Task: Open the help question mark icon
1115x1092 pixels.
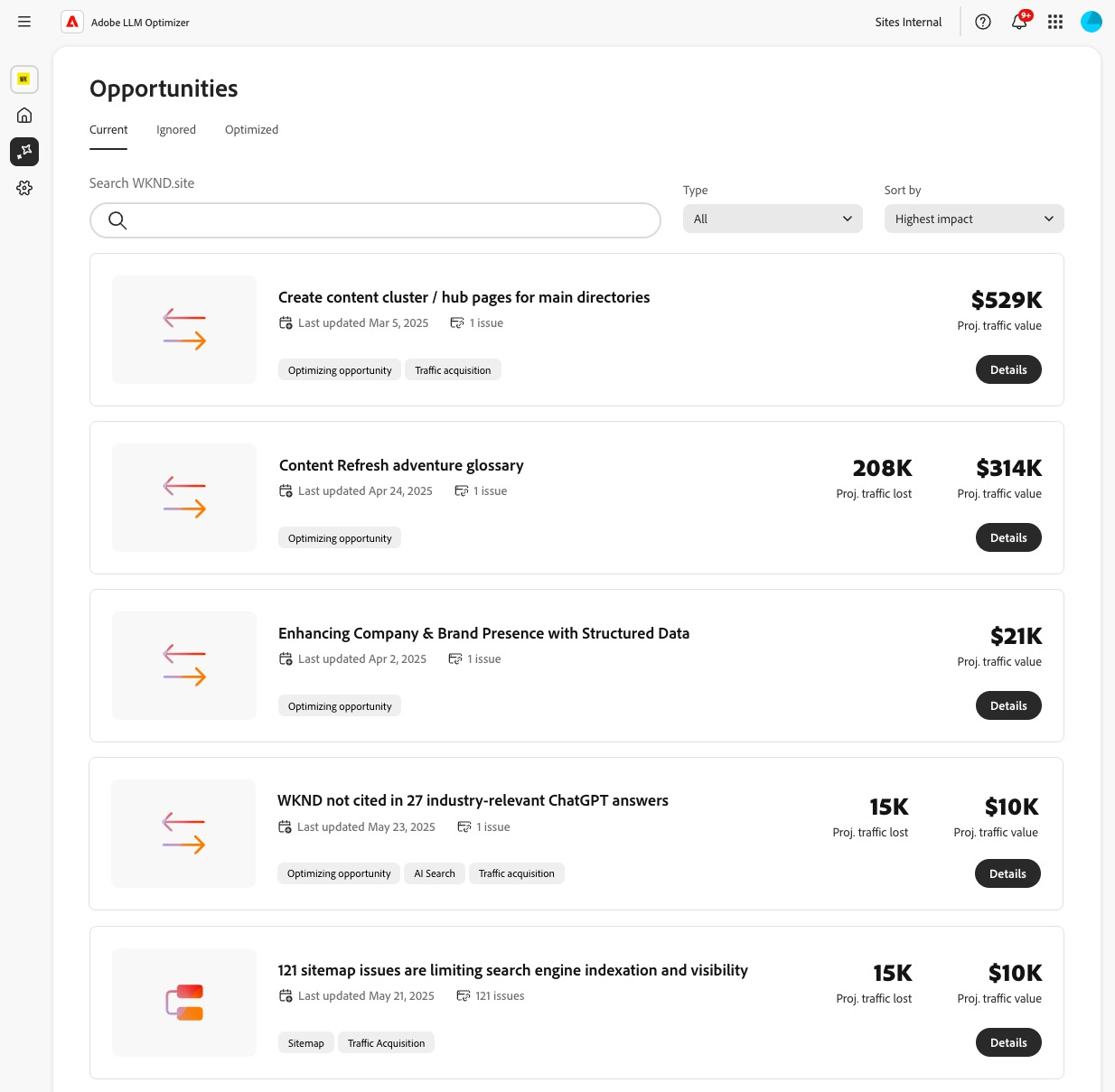Action: [983, 22]
